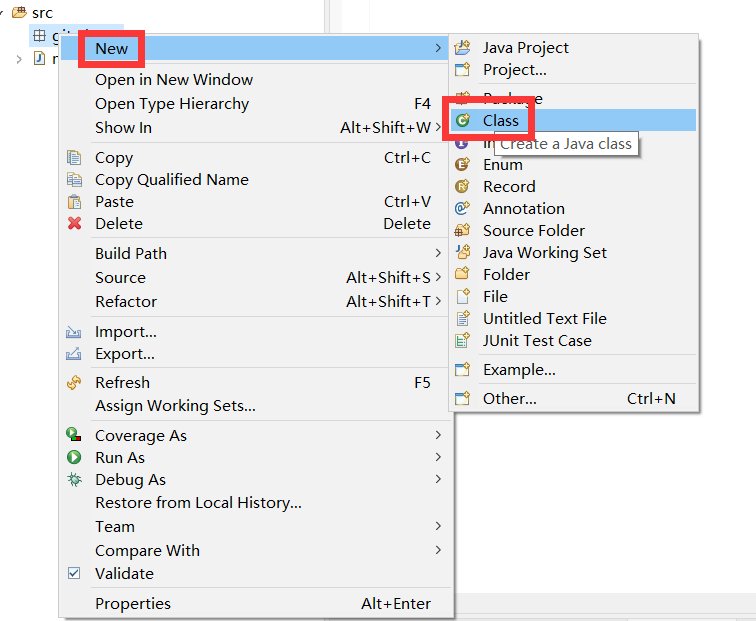Click the Refresh arrows icon
The image size is (756, 621).
click(x=74, y=383)
